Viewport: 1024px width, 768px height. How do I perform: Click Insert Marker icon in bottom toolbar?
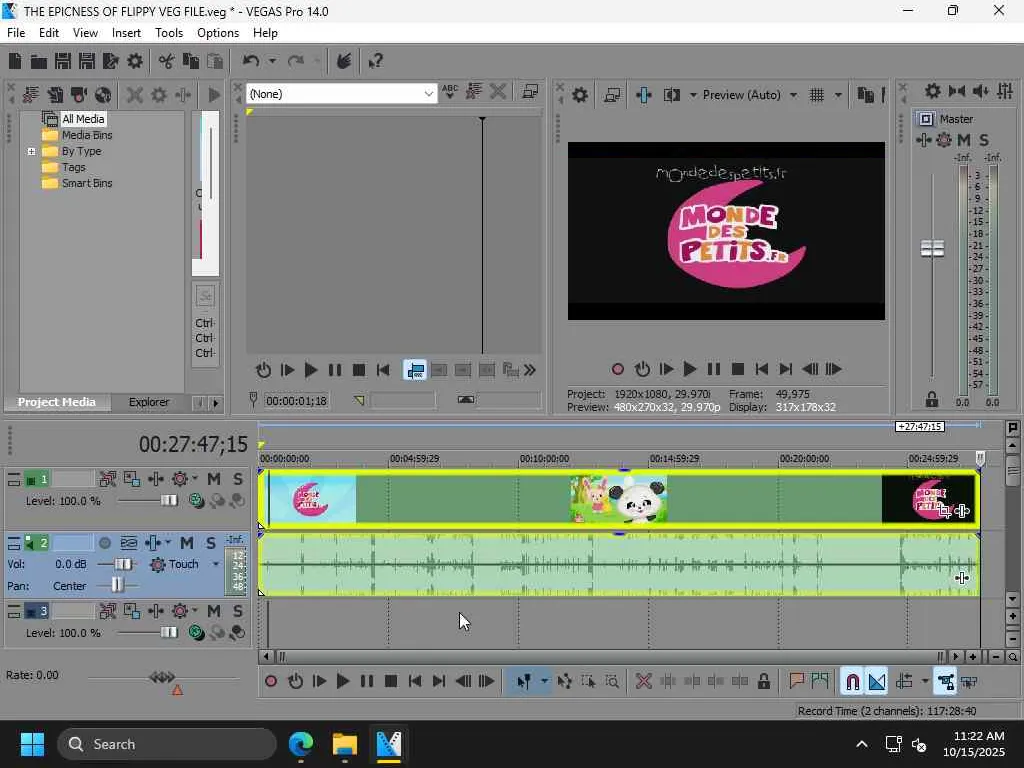[796, 682]
